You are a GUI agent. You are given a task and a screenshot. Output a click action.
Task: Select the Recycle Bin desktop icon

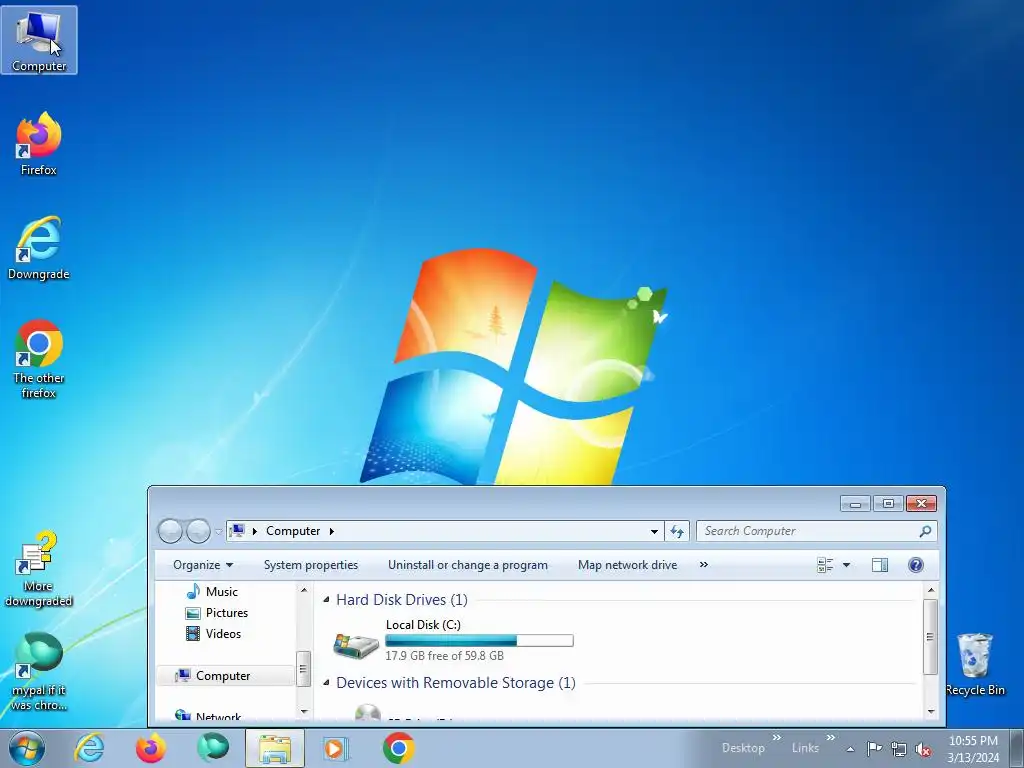pos(975,665)
